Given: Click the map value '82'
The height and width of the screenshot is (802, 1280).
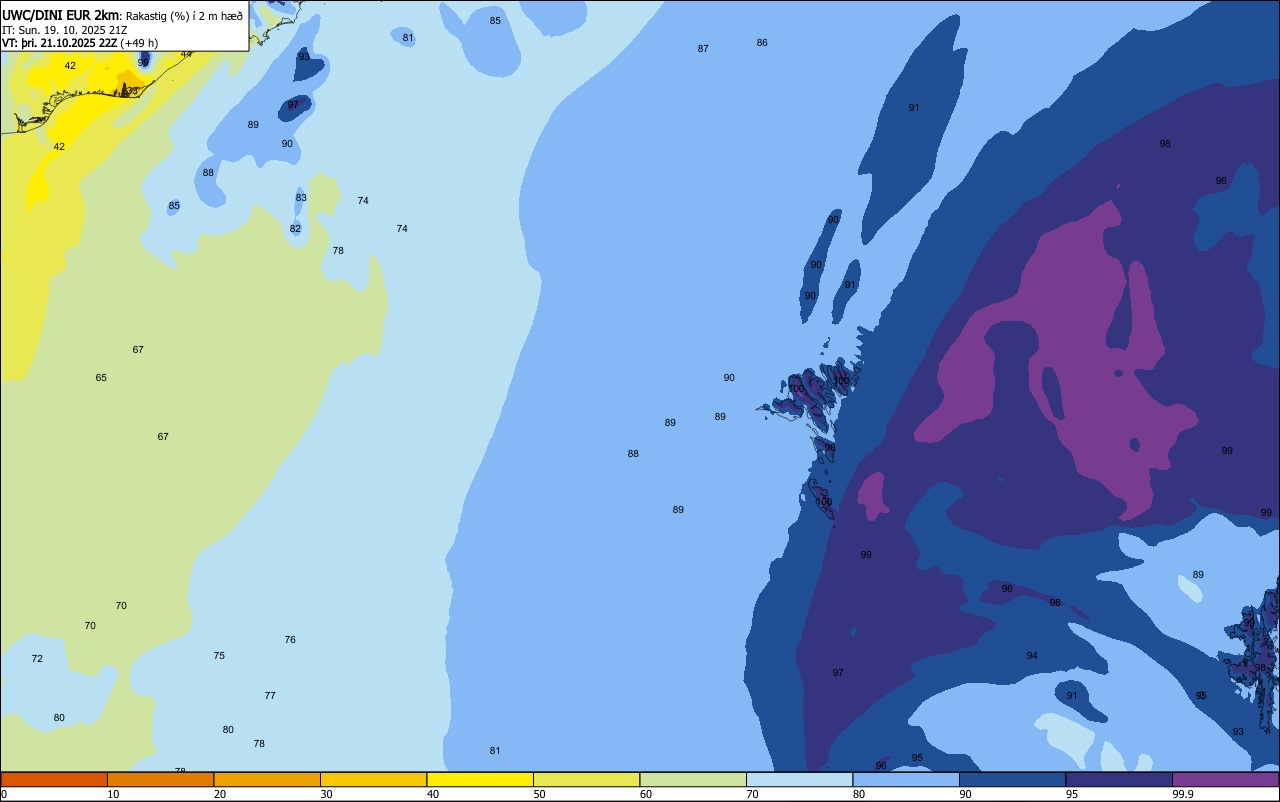Looking at the screenshot, I should pyautogui.click(x=295, y=229).
